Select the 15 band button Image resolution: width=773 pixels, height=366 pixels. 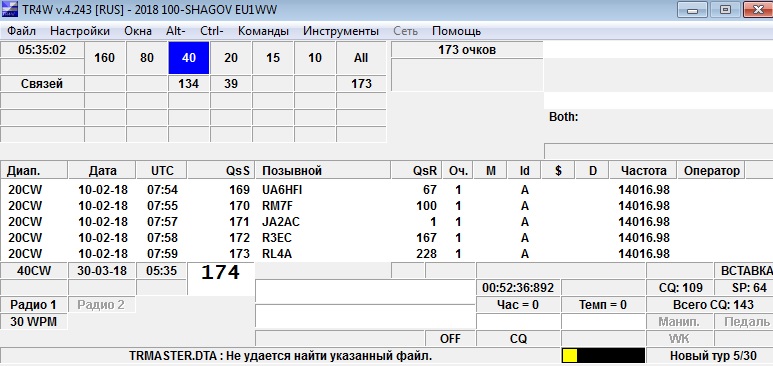[273, 58]
